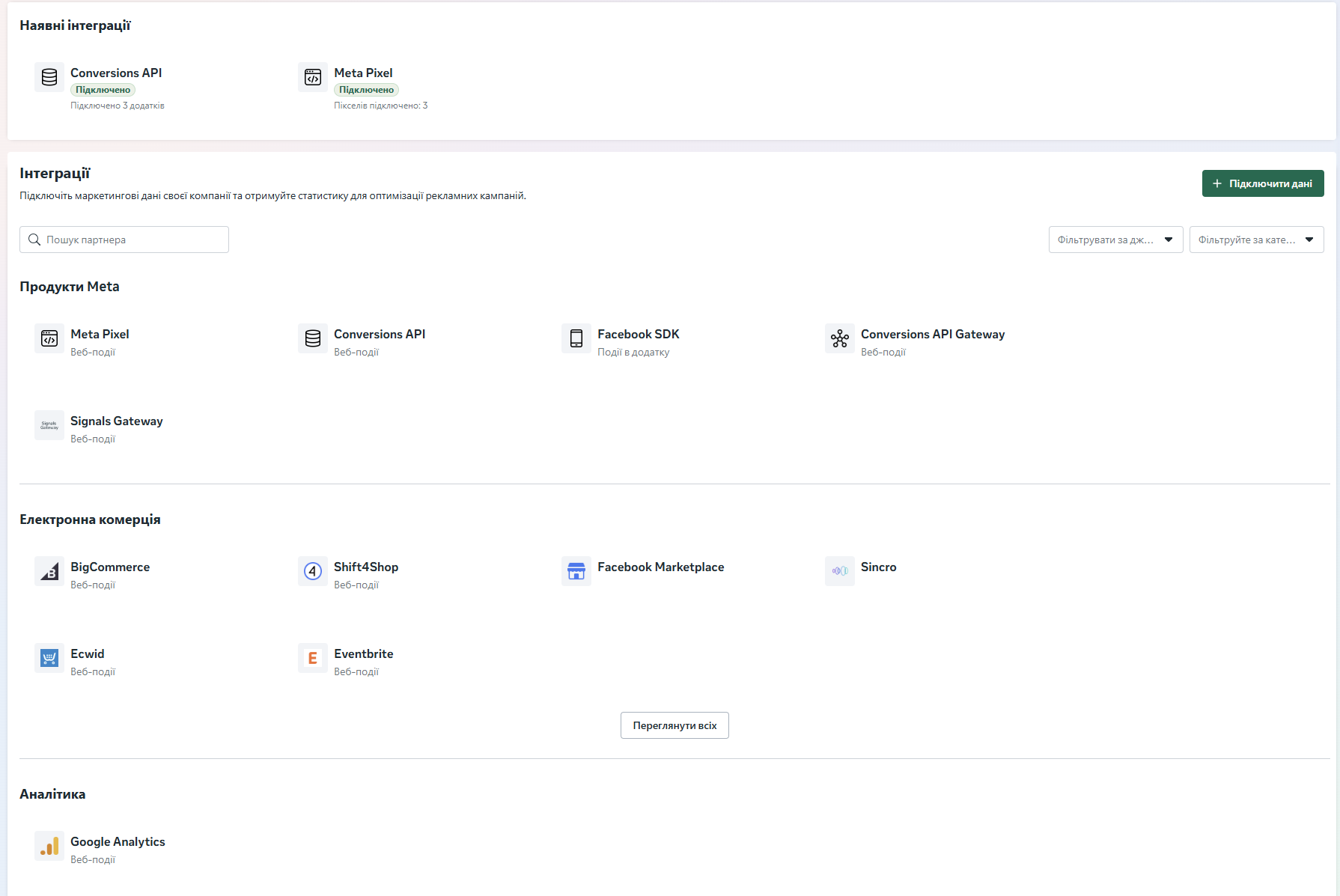Click the Meta Pixel name under Продукти Meta
1340x896 pixels.
pos(100,334)
